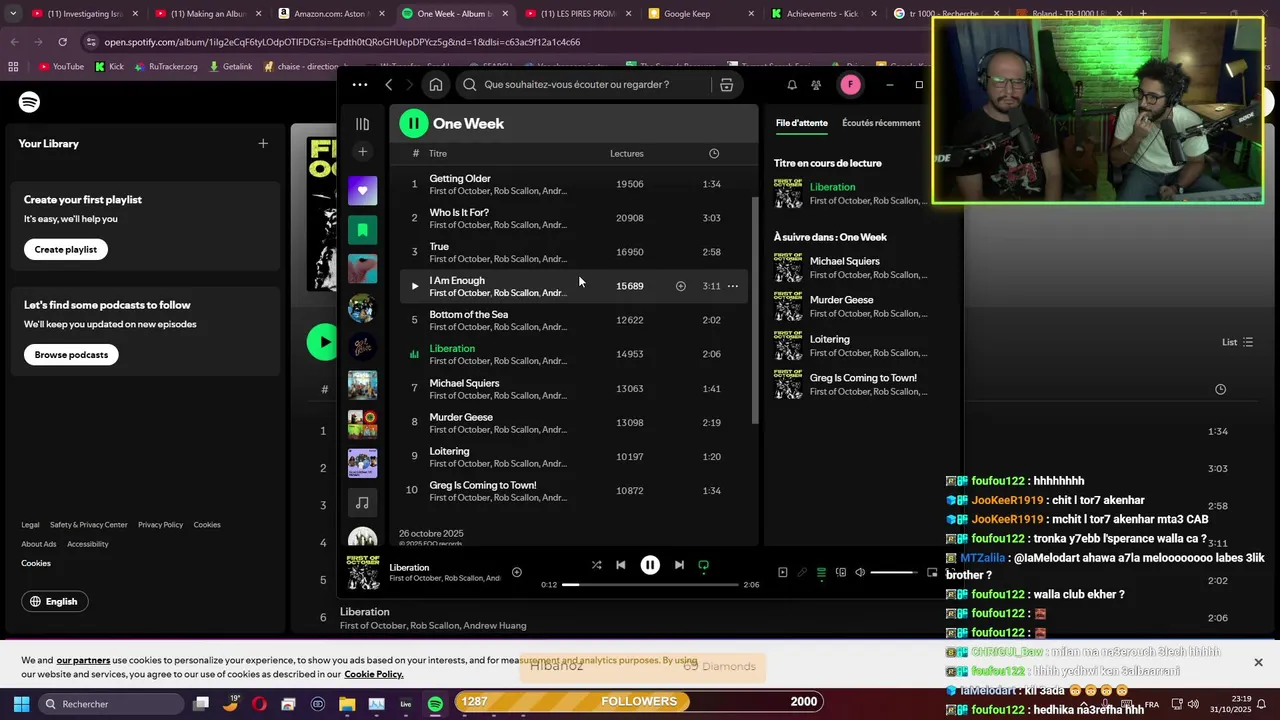Click Create playlist button in browser
The image size is (1280, 720).
coord(66,250)
